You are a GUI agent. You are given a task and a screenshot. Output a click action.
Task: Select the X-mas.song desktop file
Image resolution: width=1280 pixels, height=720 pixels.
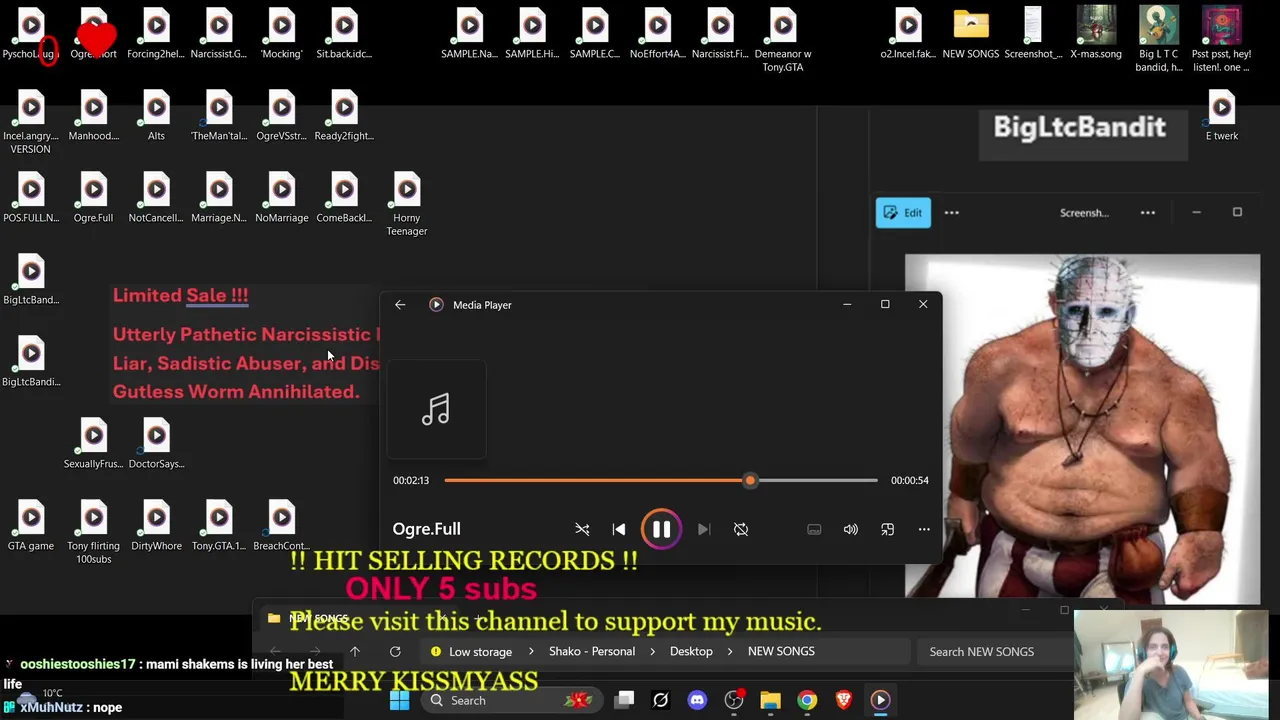[1096, 33]
